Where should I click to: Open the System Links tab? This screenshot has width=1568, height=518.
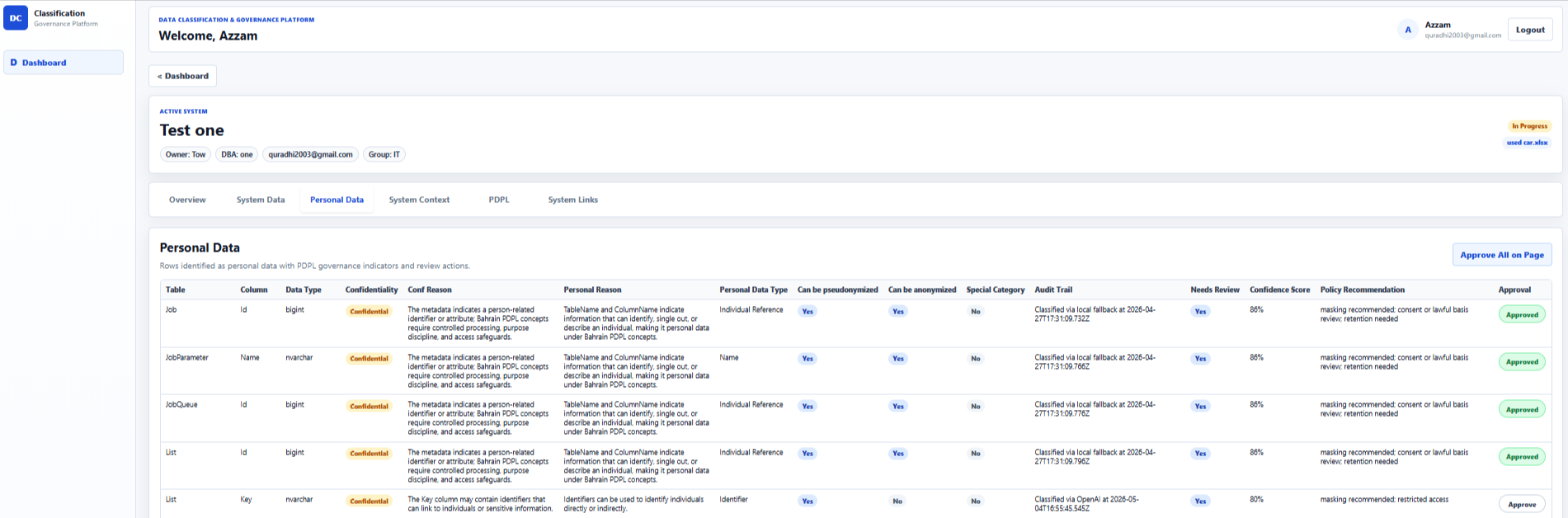(x=573, y=200)
